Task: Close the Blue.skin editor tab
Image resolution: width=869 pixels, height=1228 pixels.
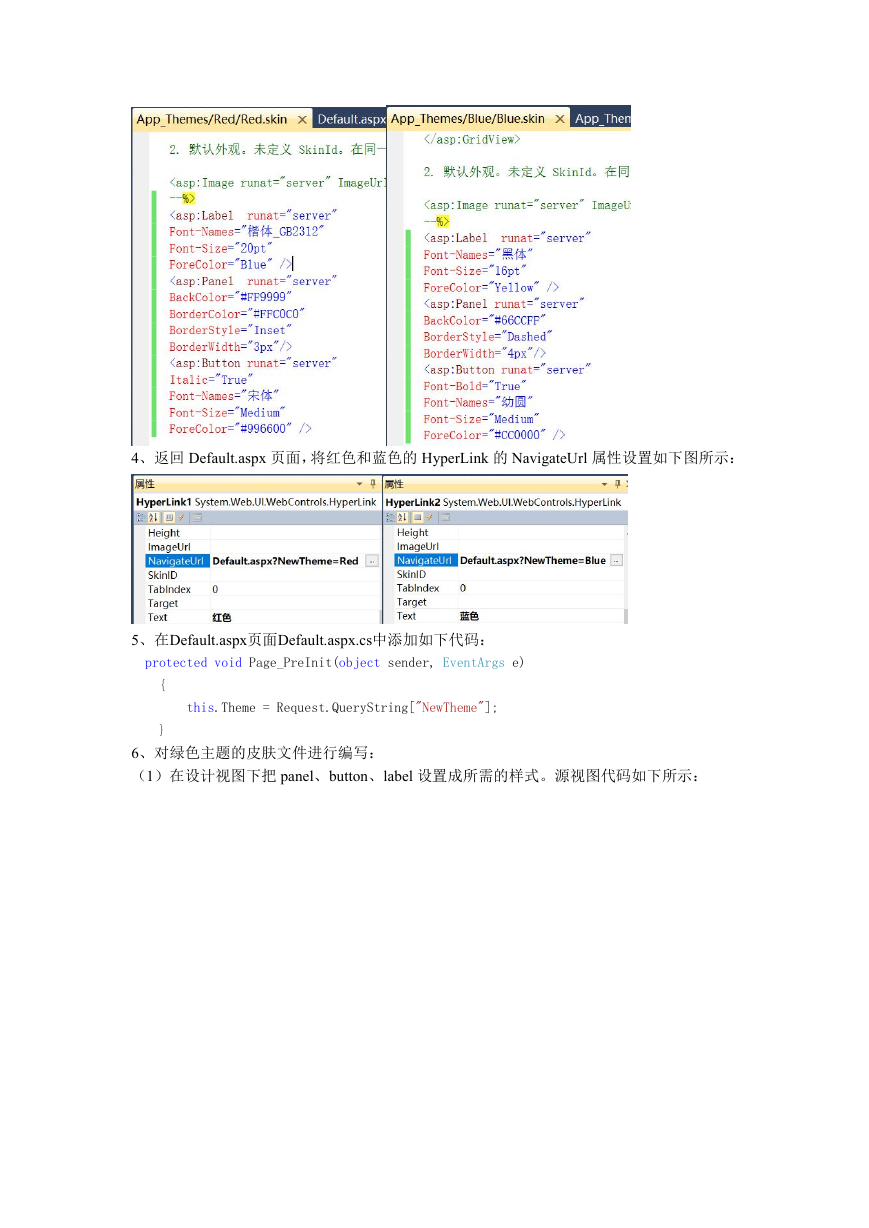Action: [558, 119]
